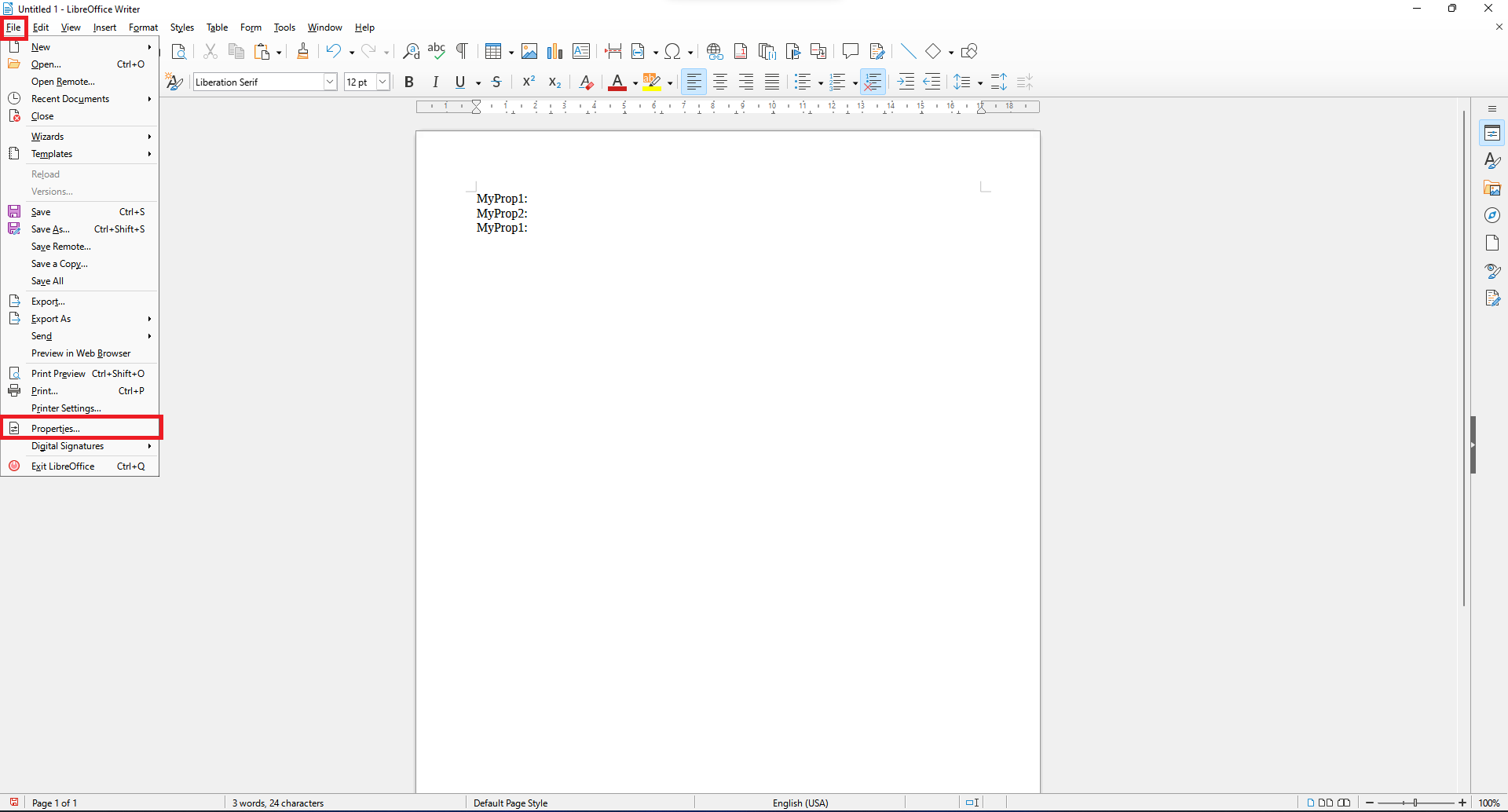This screenshot has height=812, width=1508.
Task: Open sidebar Styles panel icon
Action: [x=1492, y=161]
